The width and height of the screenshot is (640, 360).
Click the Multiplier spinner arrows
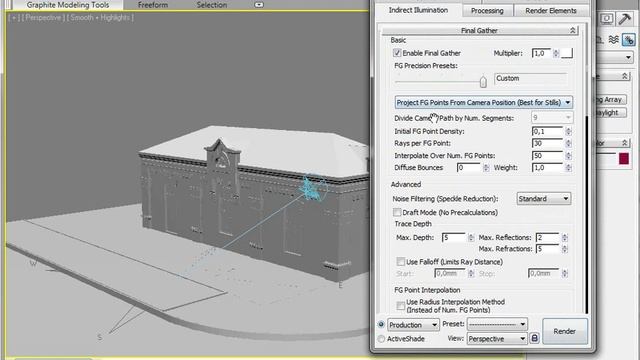pyautogui.click(x=556, y=53)
